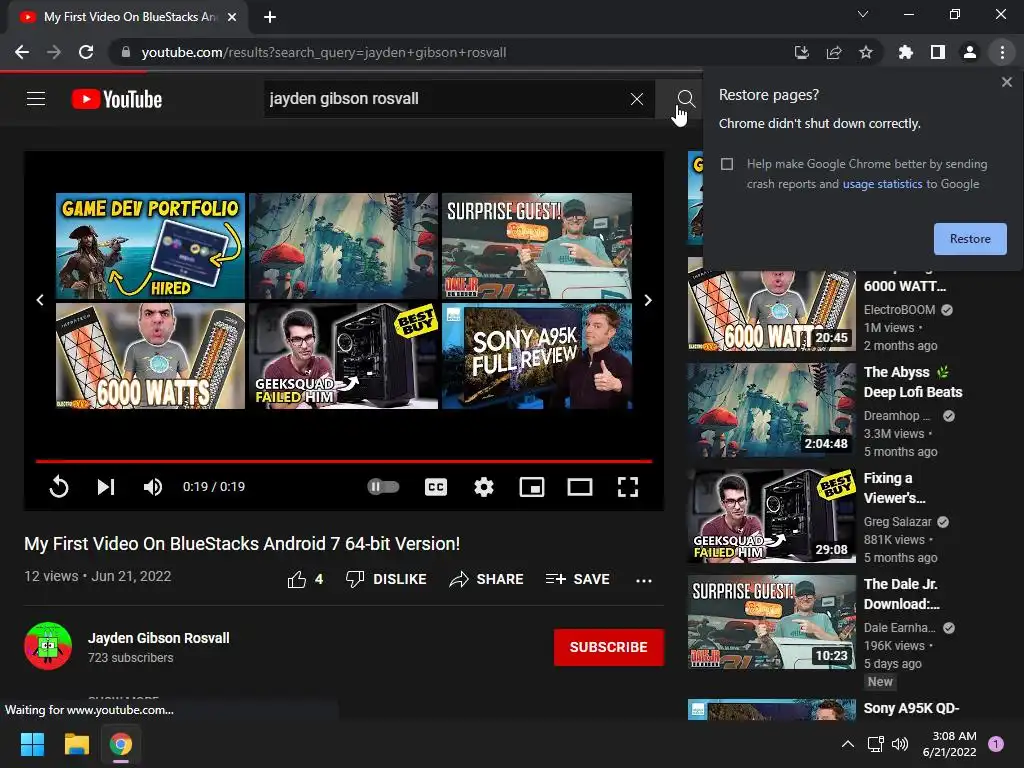Click the DISLIKE button
The height and width of the screenshot is (768, 1024).
(386, 579)
